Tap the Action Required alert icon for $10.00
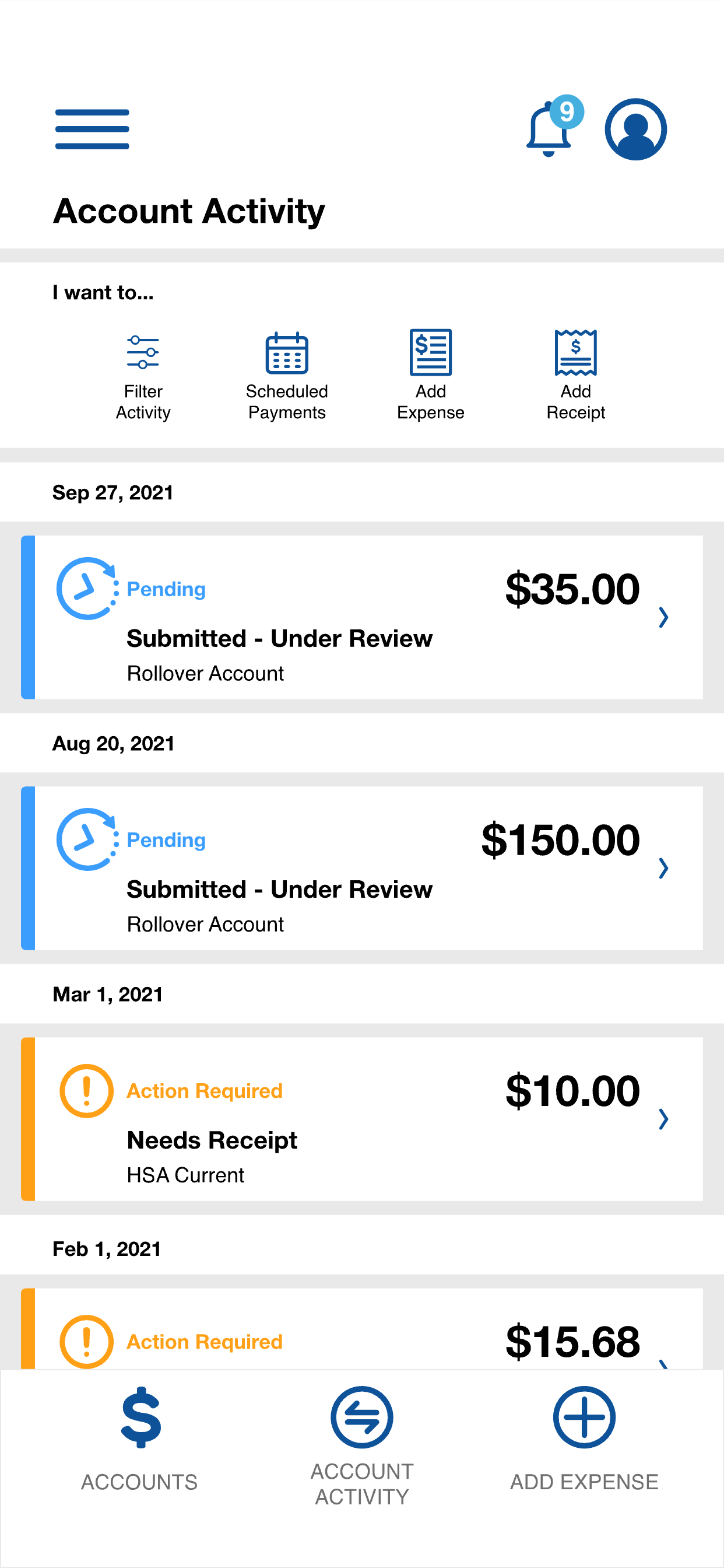 pyautogui.click(x=86, y=1090)
